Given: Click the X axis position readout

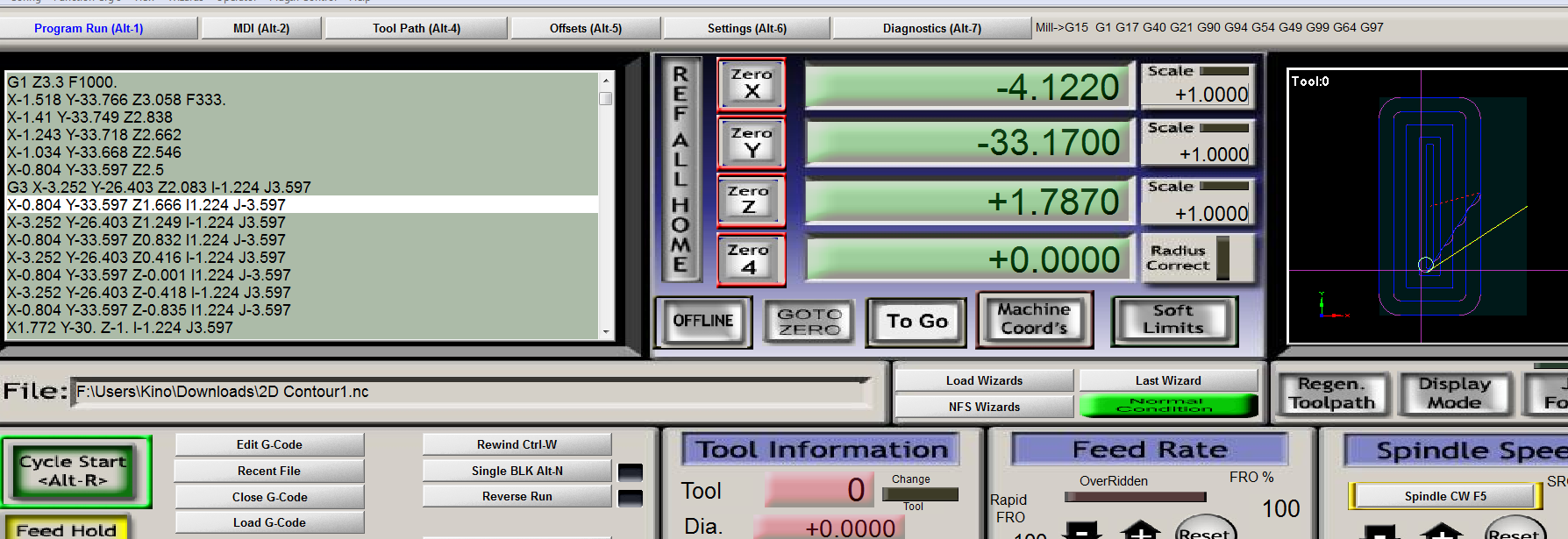Looking at the screenshot, I should pyautogui.click(x=967, y=87).
